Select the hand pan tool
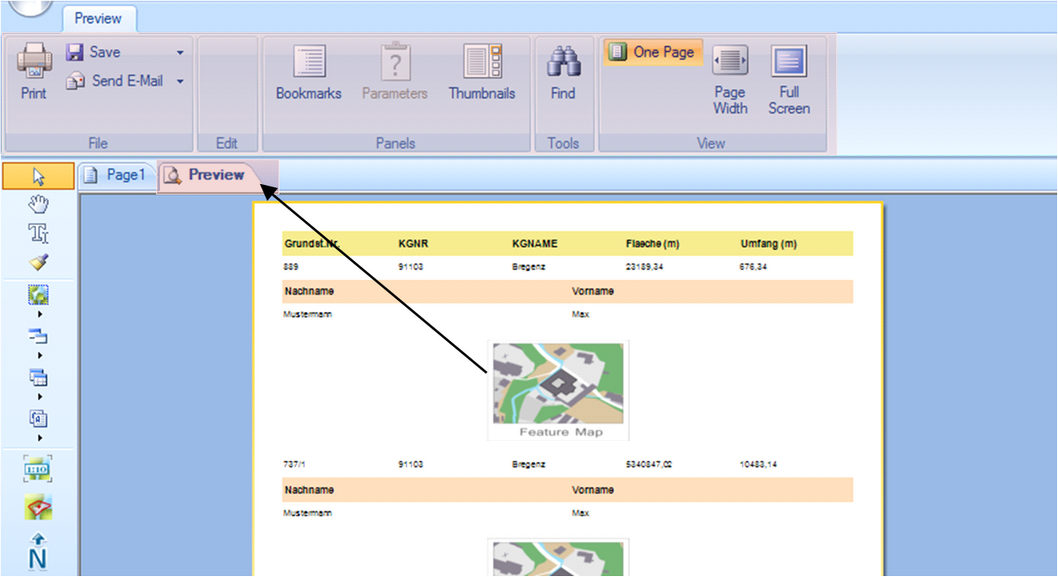The width and height of the screenshot is (1058, 577). click(38, 204)
